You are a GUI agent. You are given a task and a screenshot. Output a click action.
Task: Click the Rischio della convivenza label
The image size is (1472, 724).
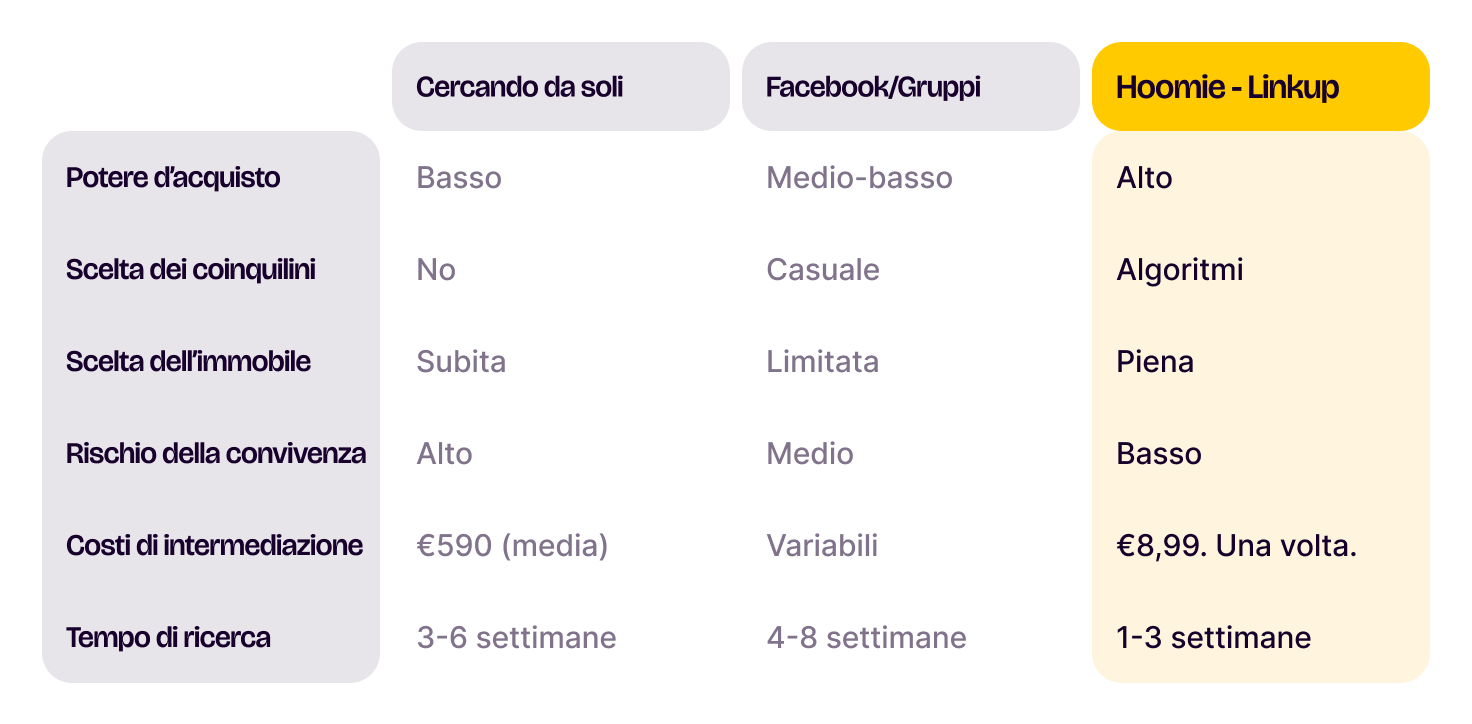pyautogui.click(x=216, y=454)
